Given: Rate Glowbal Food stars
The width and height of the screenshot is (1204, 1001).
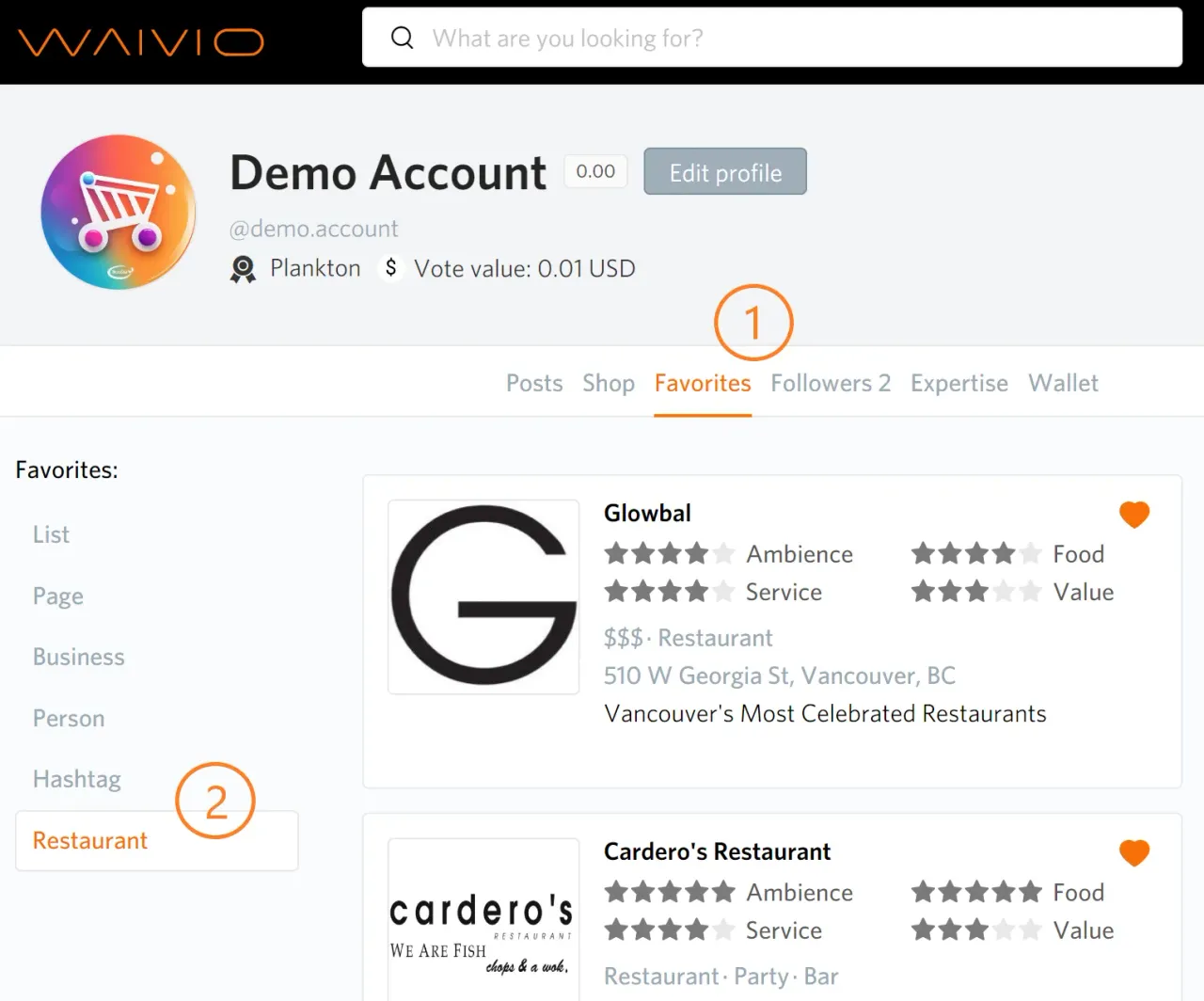Looking at the screenshot, I should click(x=976, y=553).
